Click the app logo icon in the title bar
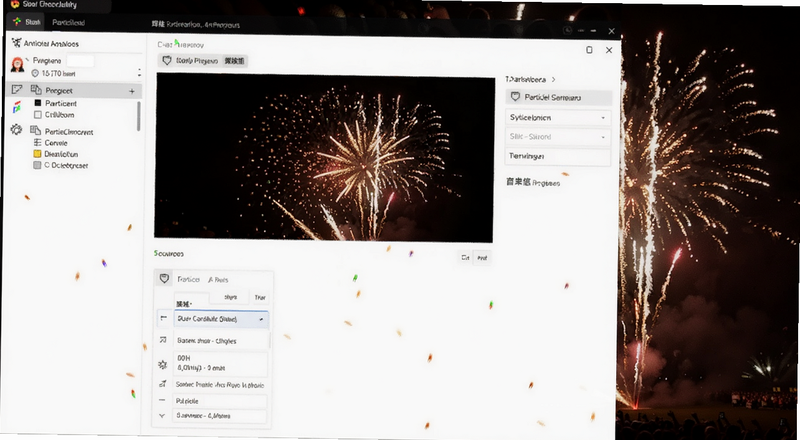The height and width of the screenshot is (440, 800). [x=15, y=4]
